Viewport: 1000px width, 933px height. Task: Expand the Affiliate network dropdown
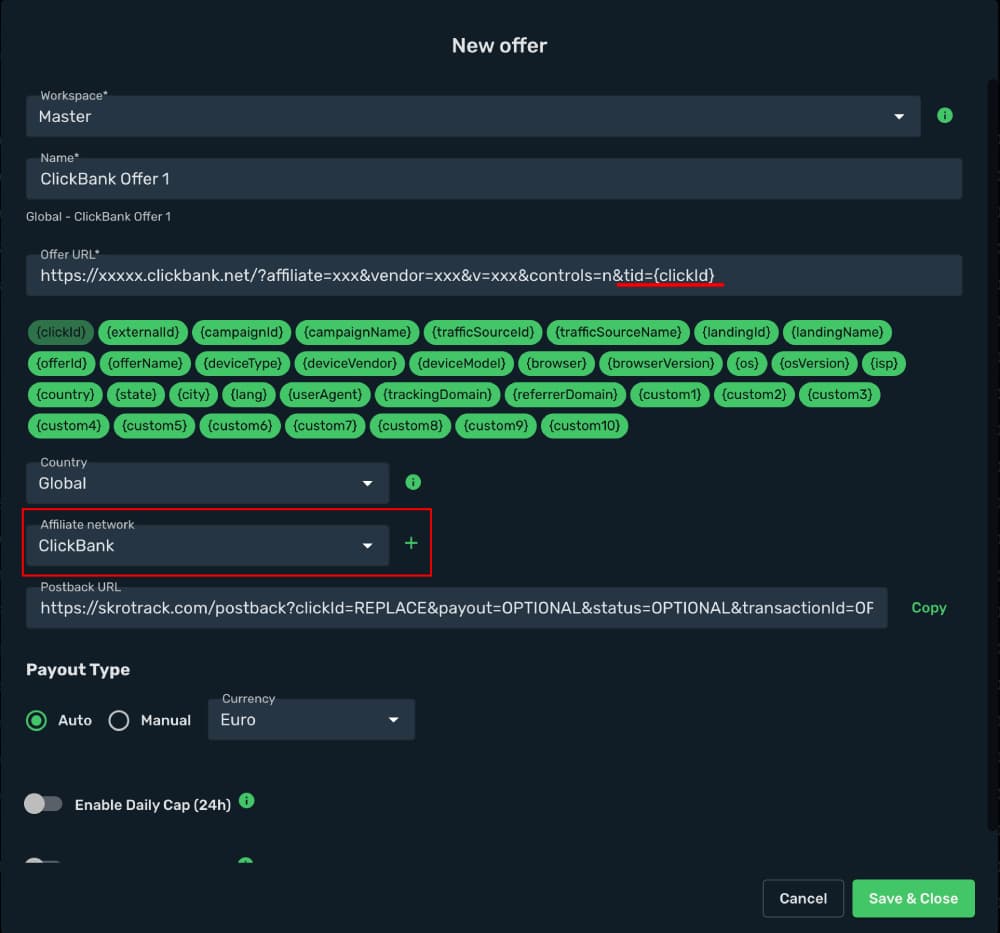207,546
